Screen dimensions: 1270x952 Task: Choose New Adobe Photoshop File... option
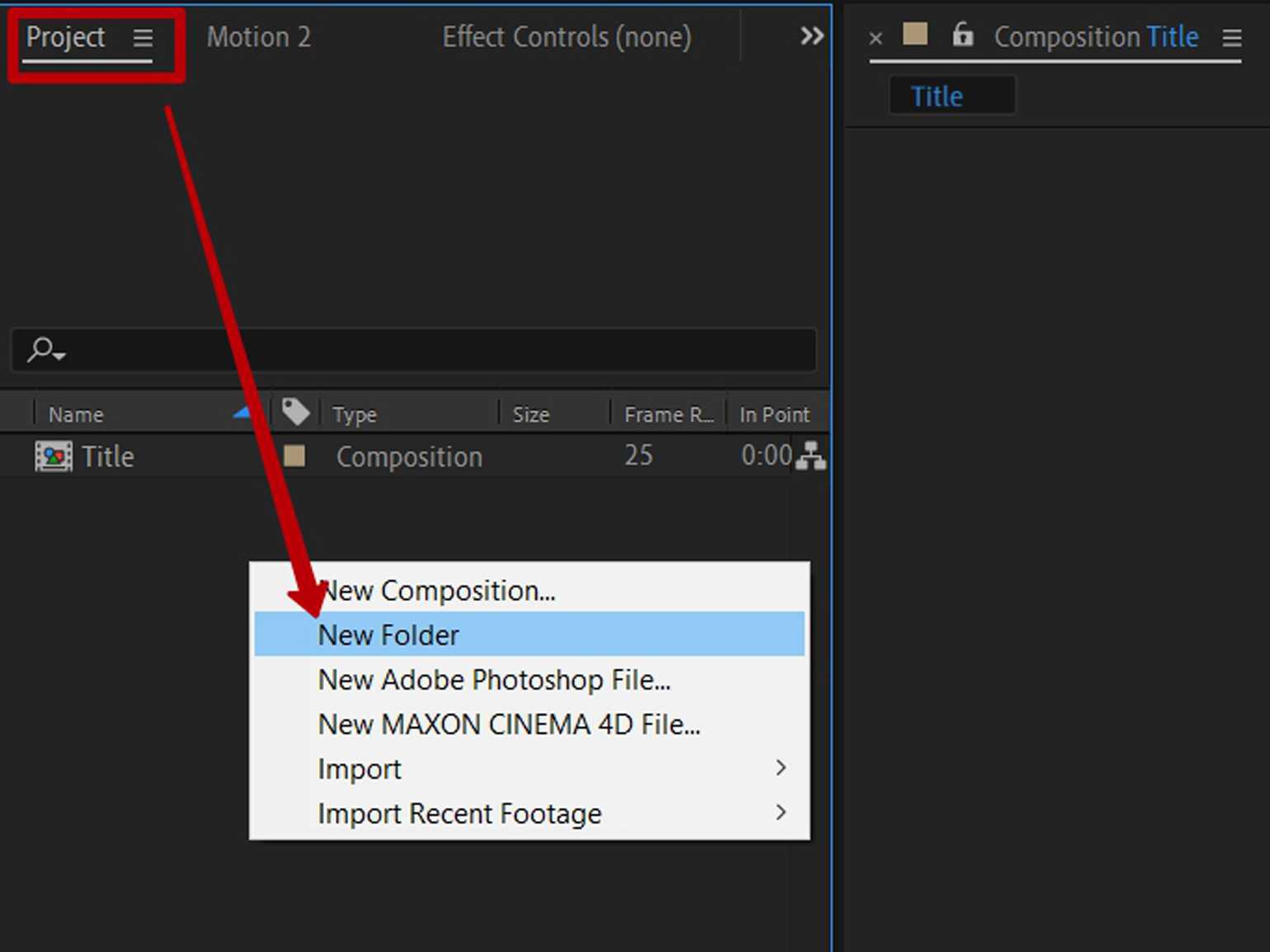(x=494, y=680)
